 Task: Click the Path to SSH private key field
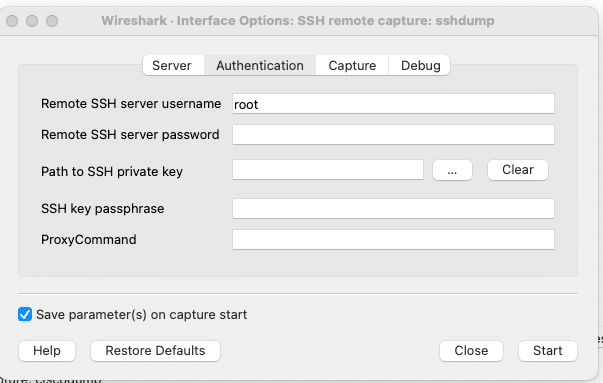coord(328,170)
